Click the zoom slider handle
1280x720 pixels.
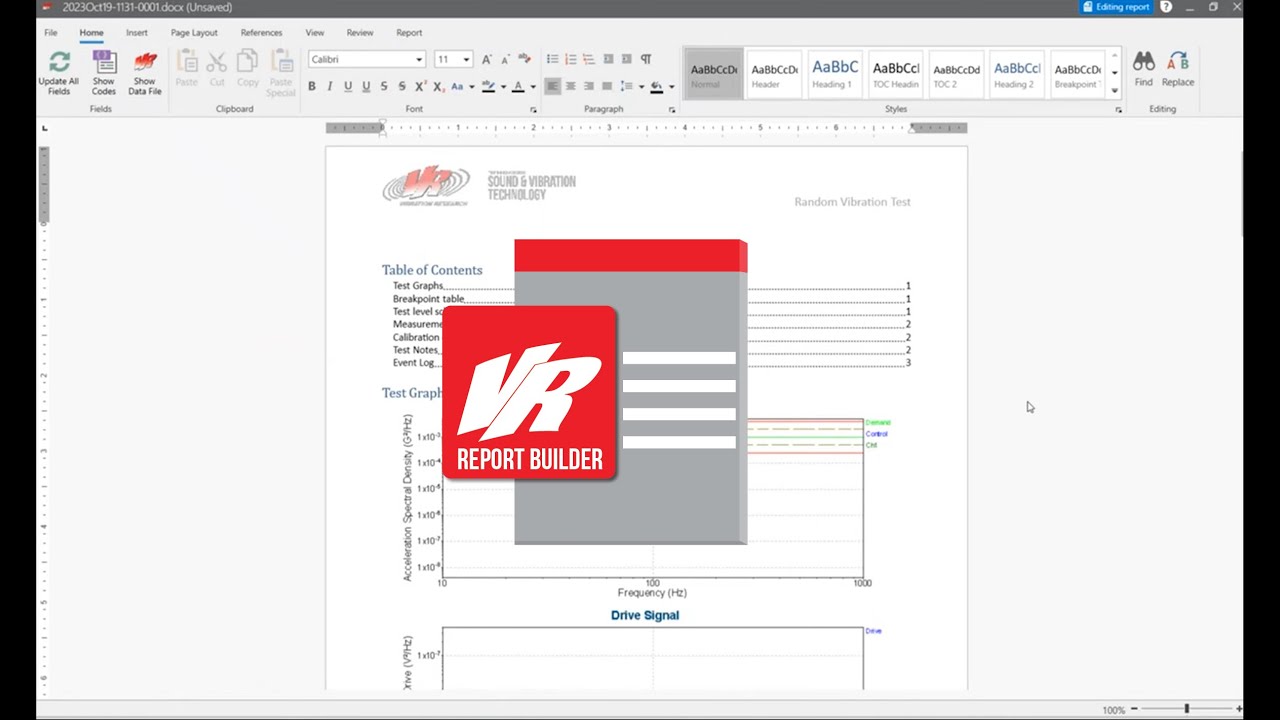(x=1187, y=709)
